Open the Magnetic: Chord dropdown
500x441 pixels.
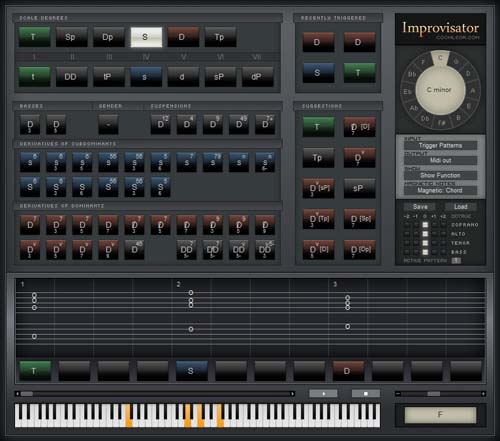[x=440, y=190]
